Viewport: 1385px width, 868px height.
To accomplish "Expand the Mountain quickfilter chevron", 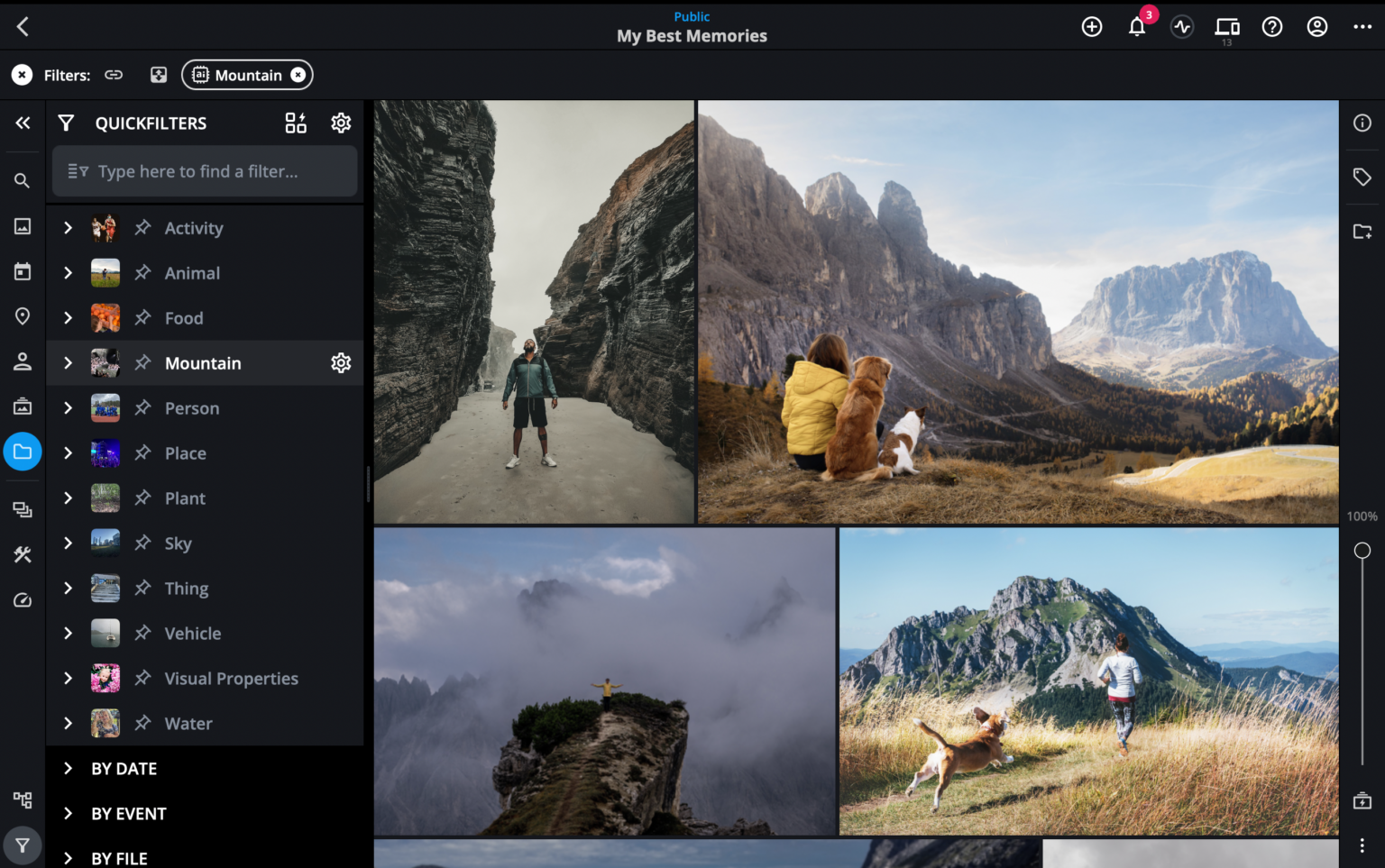I will click(68, 362).
